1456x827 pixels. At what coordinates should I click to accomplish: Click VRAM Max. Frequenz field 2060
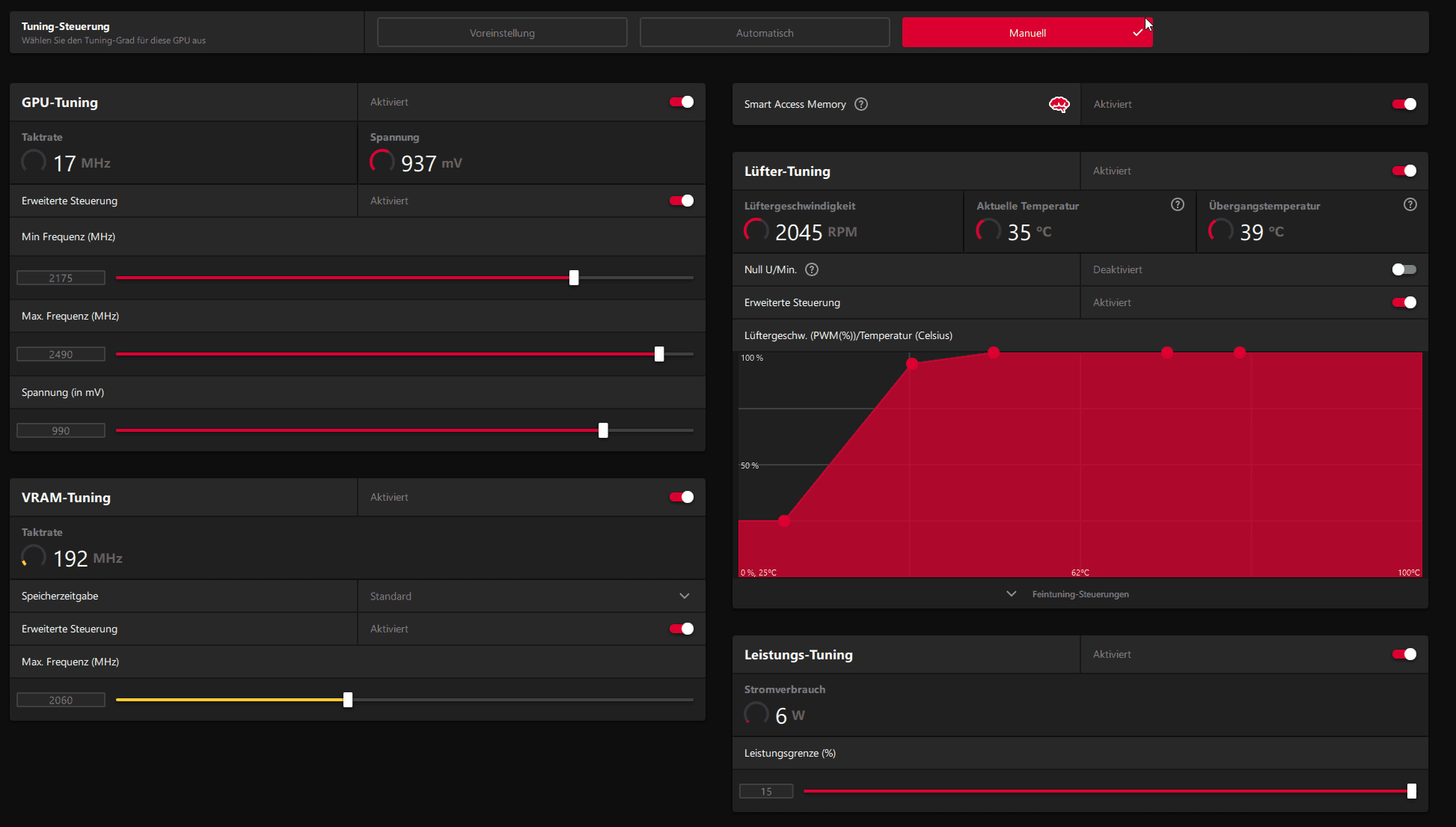click(61, 700)
